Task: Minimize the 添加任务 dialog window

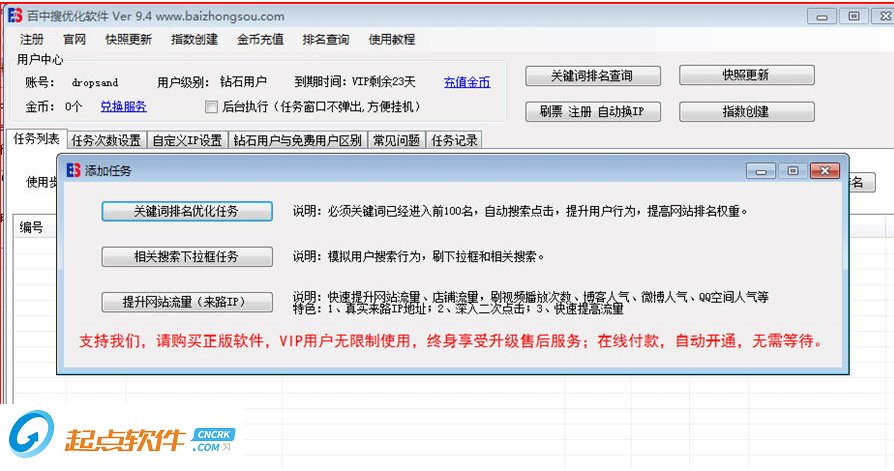Action: click(x=764, y=171)
